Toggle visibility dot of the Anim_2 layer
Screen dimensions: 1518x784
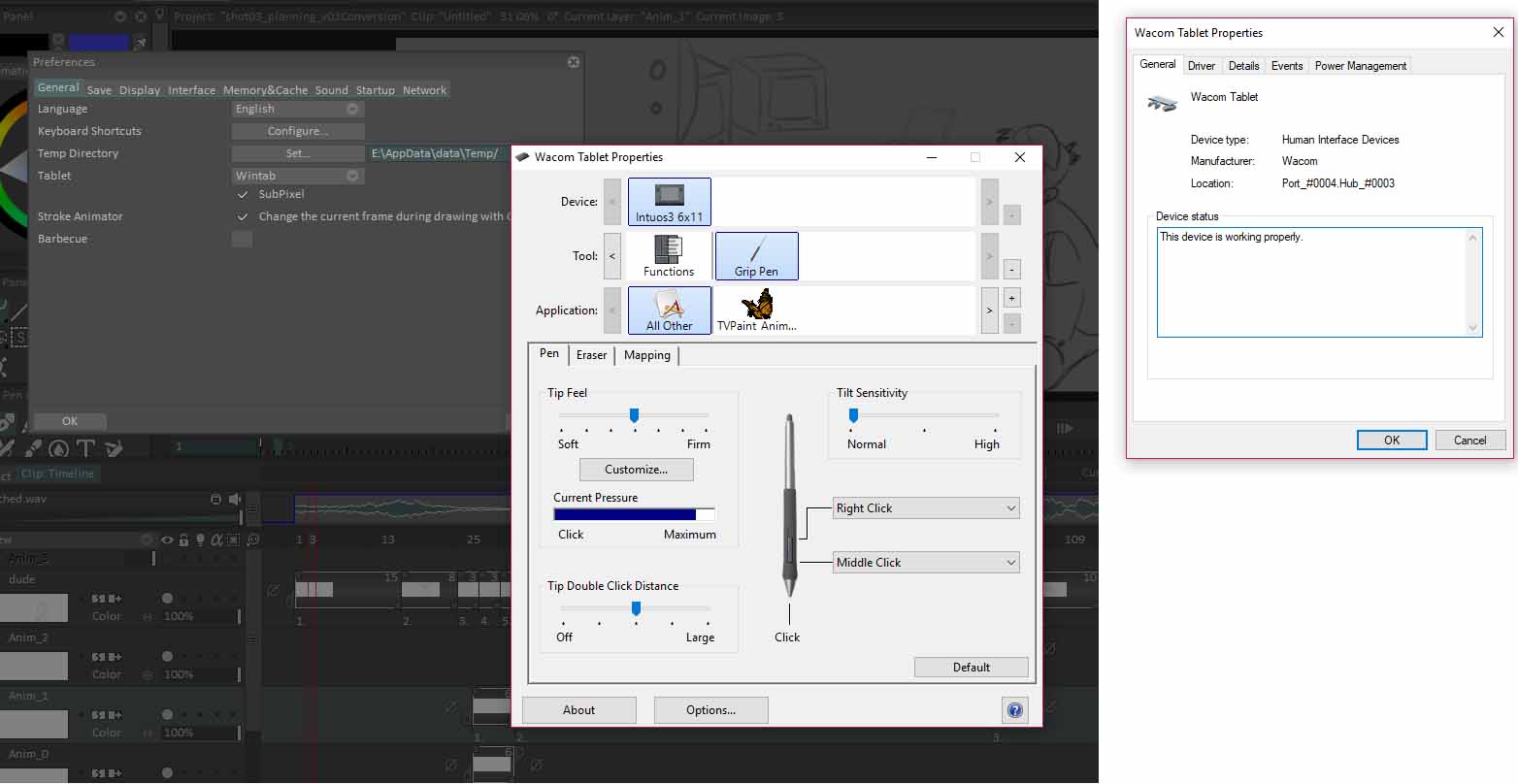coord(167,657)
